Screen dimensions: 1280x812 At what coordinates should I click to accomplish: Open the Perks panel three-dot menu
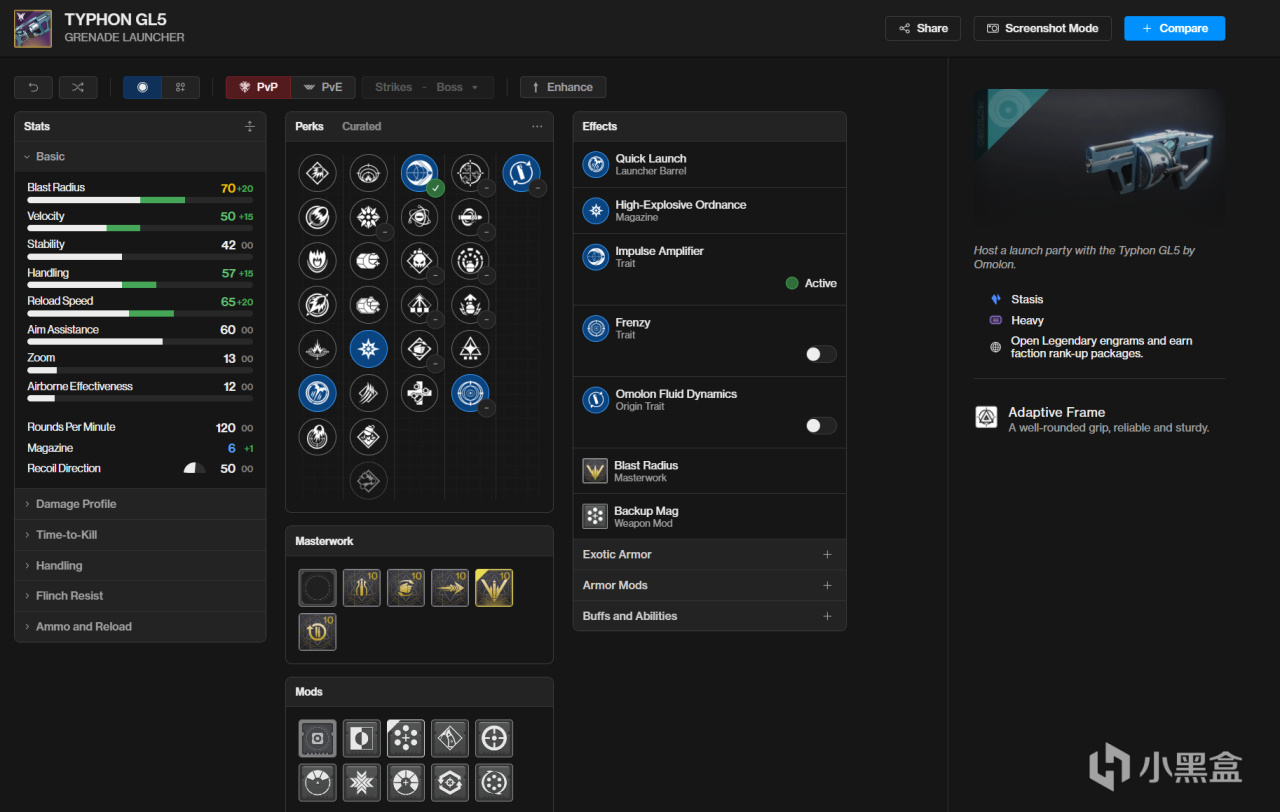[537, 127]
